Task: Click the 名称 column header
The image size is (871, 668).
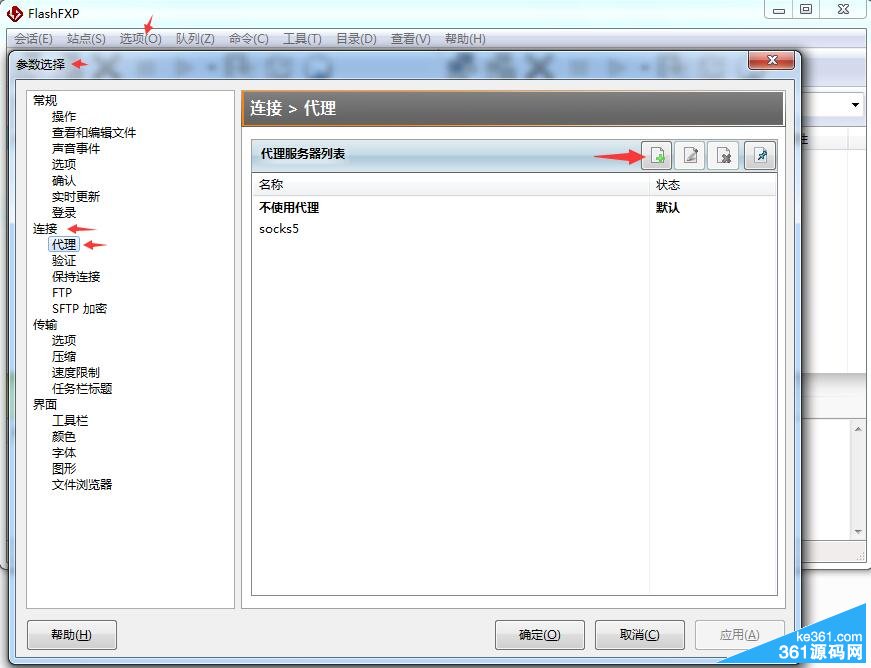Action: (451, 185)
